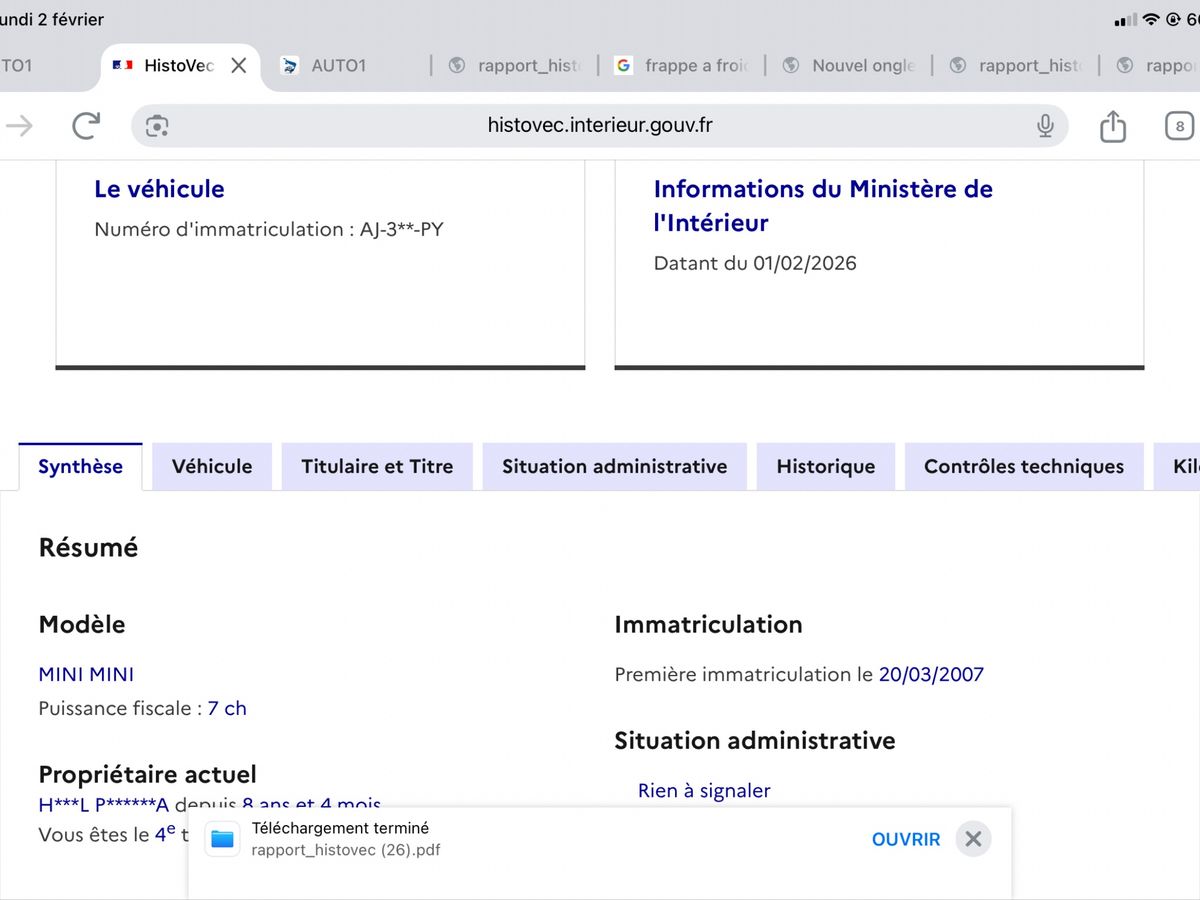
Task: Select the Situation administrative tab
Action: [614, 467]
